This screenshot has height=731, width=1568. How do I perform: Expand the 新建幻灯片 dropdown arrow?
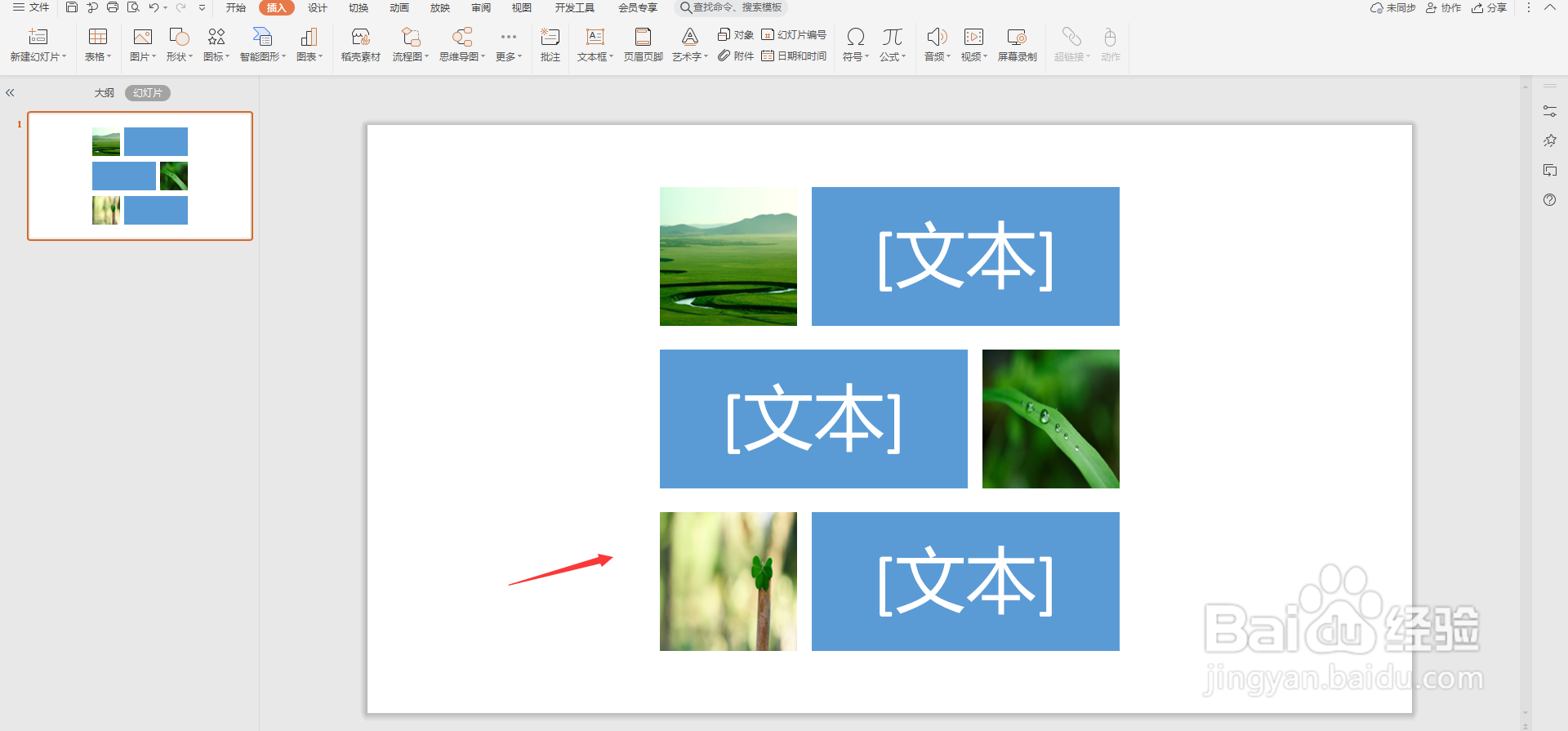pos(65,56)
